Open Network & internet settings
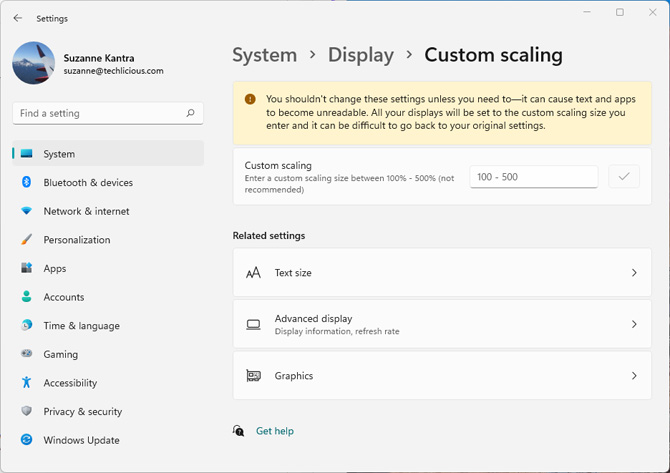The image size is (670, 473). coord(108,211)
